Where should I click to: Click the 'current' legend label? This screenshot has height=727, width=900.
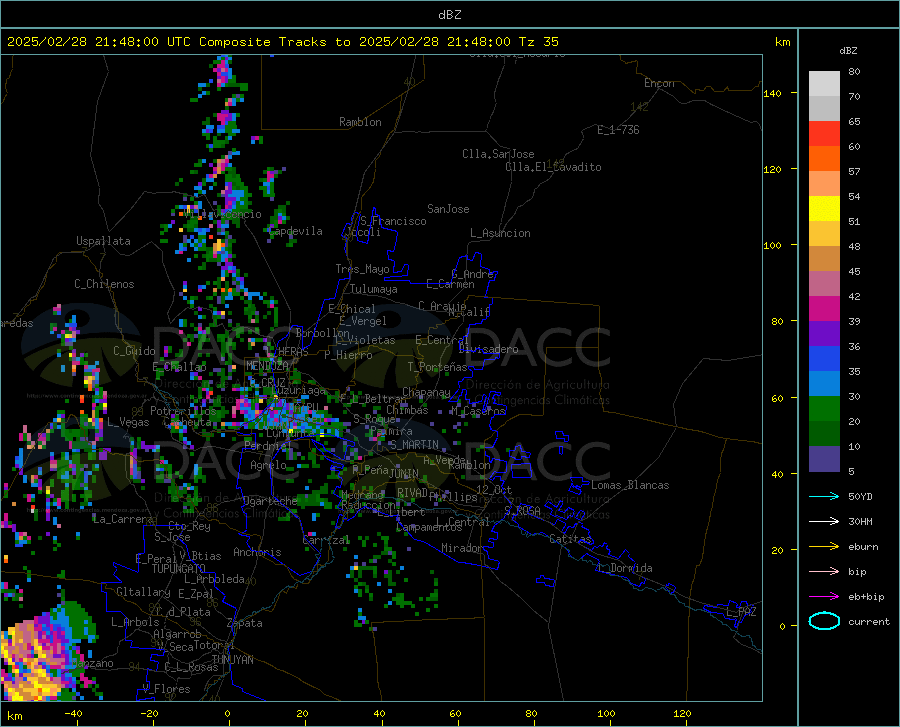(869, 621)
